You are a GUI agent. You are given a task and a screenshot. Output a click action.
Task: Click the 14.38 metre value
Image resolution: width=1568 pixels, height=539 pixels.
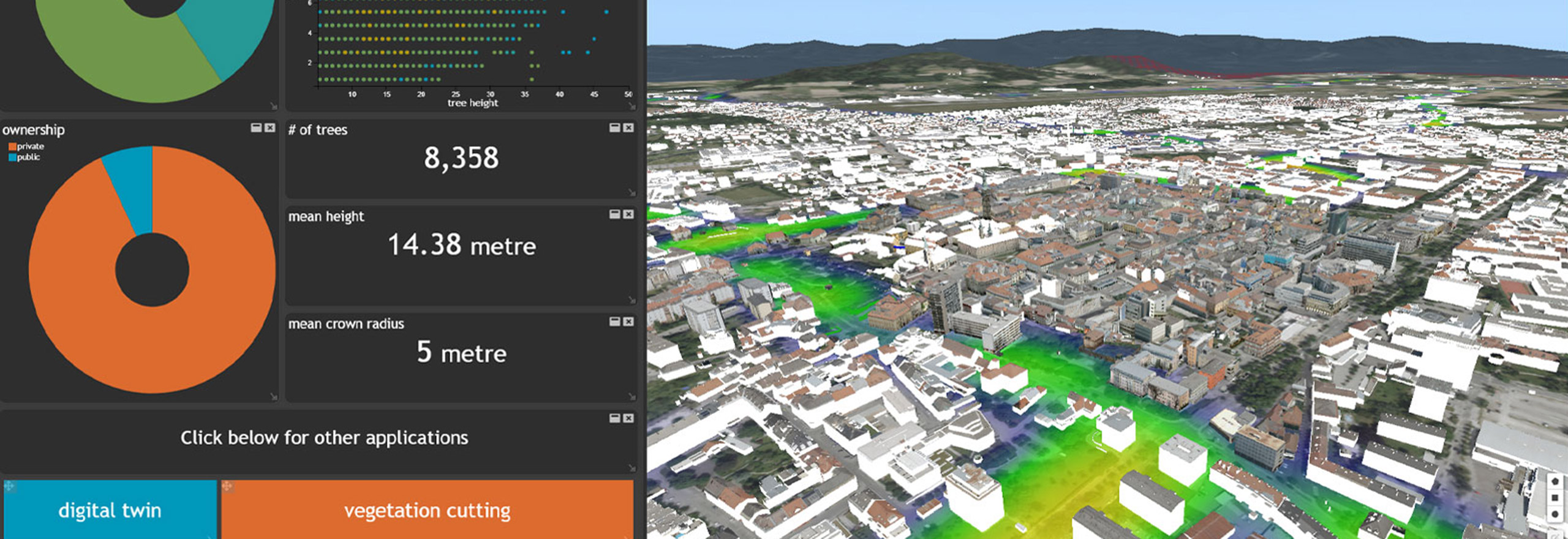tap(462, 245)
